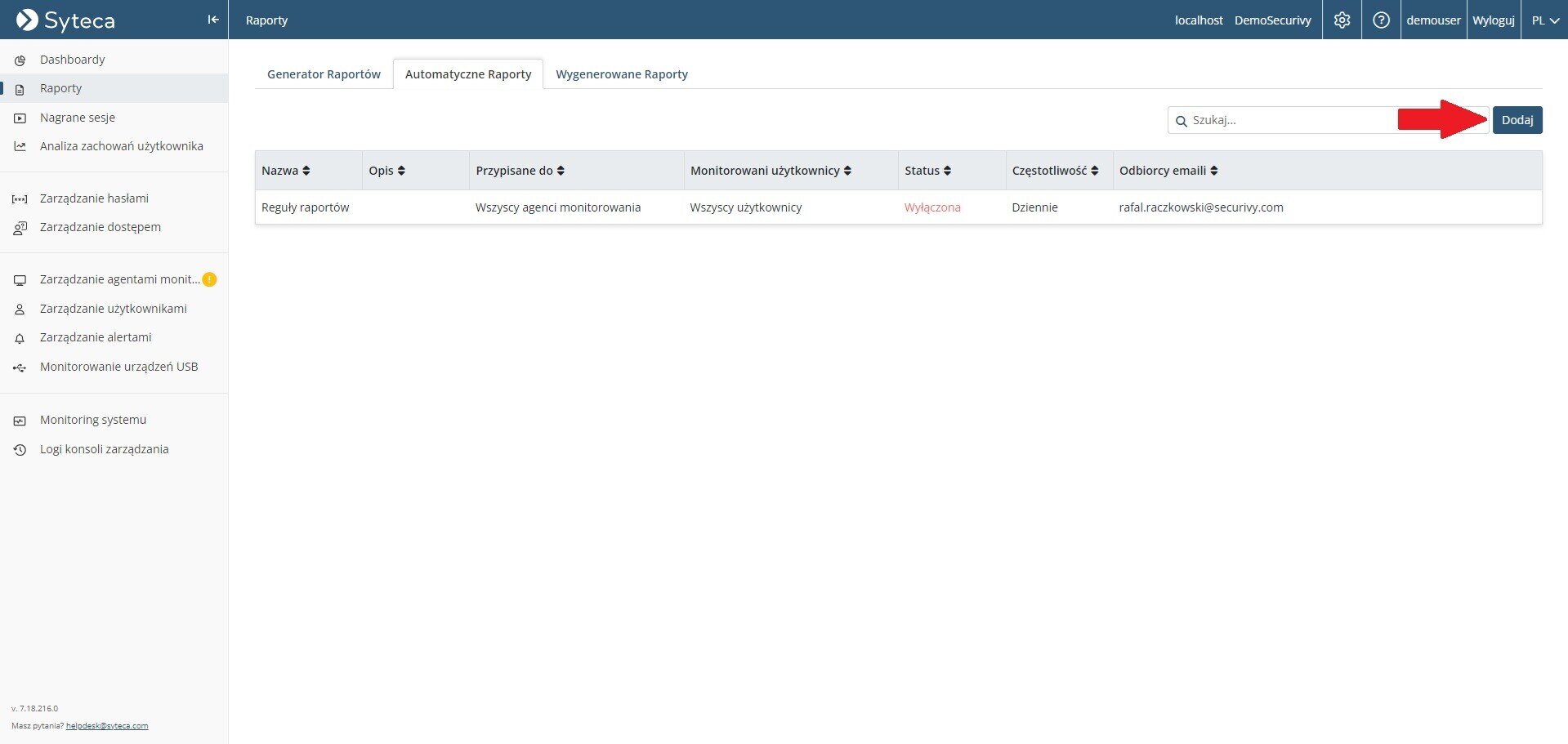Click the yellow warning badge on agent management
This screenshot has width=1568, height=744.
209,279
